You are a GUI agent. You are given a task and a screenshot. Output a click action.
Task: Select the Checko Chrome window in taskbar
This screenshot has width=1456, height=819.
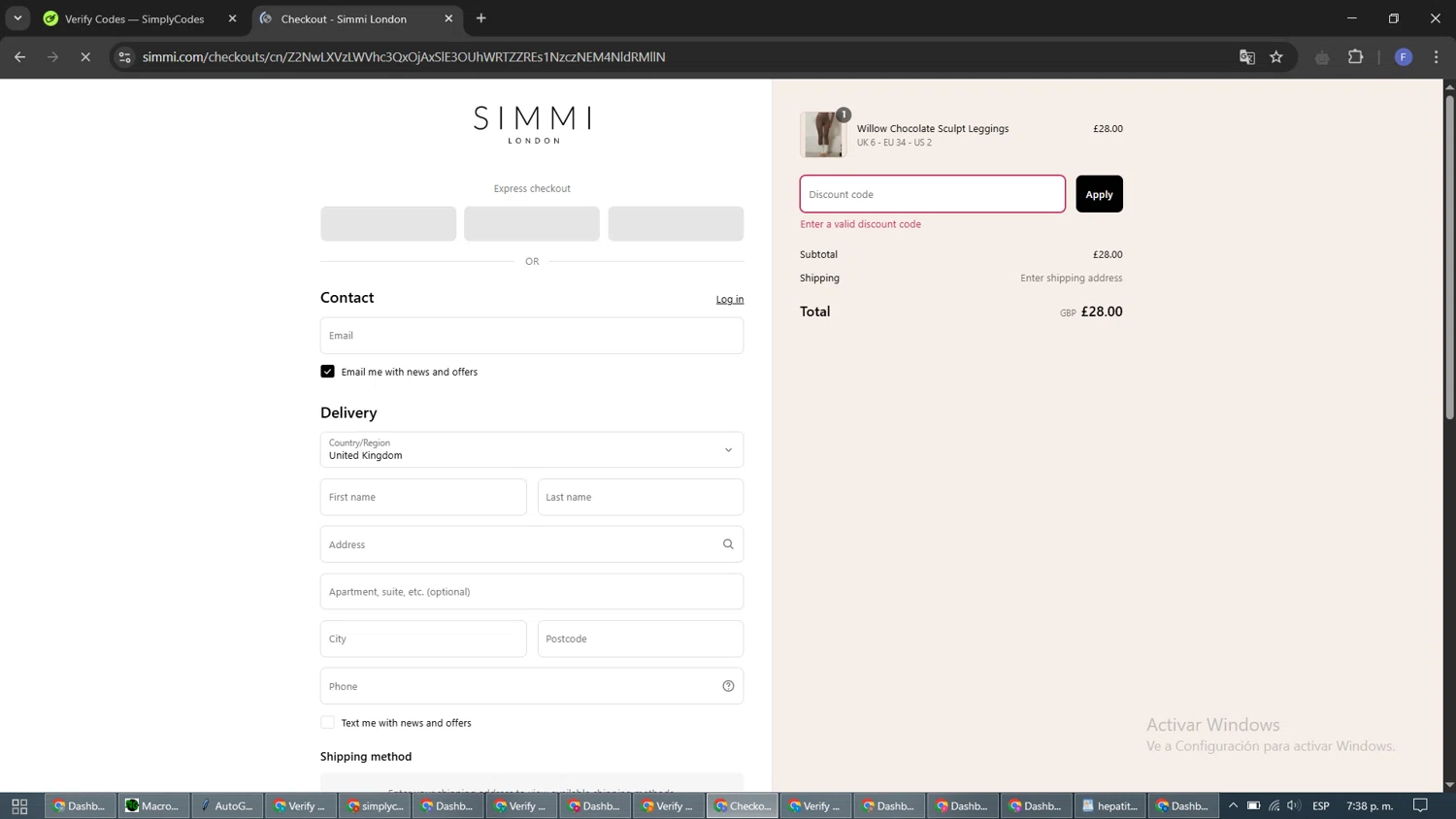click(x=743, y=806)
